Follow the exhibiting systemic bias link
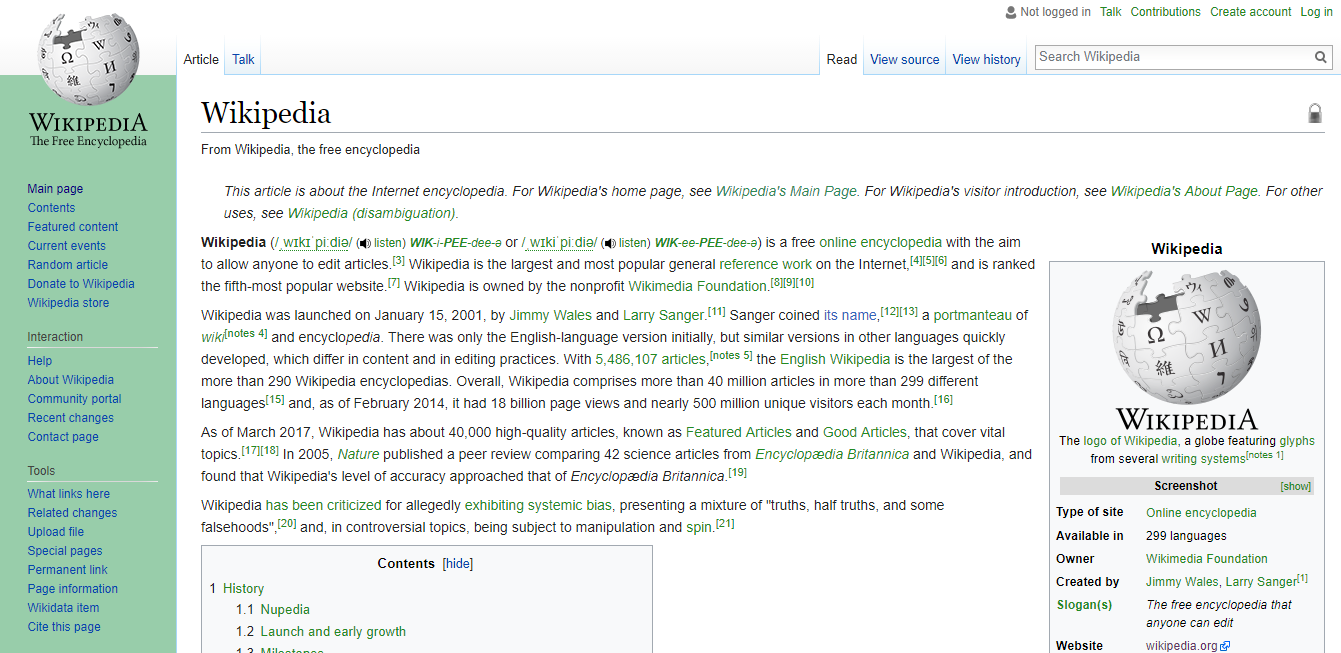Image resolution: width=1341 pixels, height=653 pixels. pyautogui.click(x=539, y=505)
